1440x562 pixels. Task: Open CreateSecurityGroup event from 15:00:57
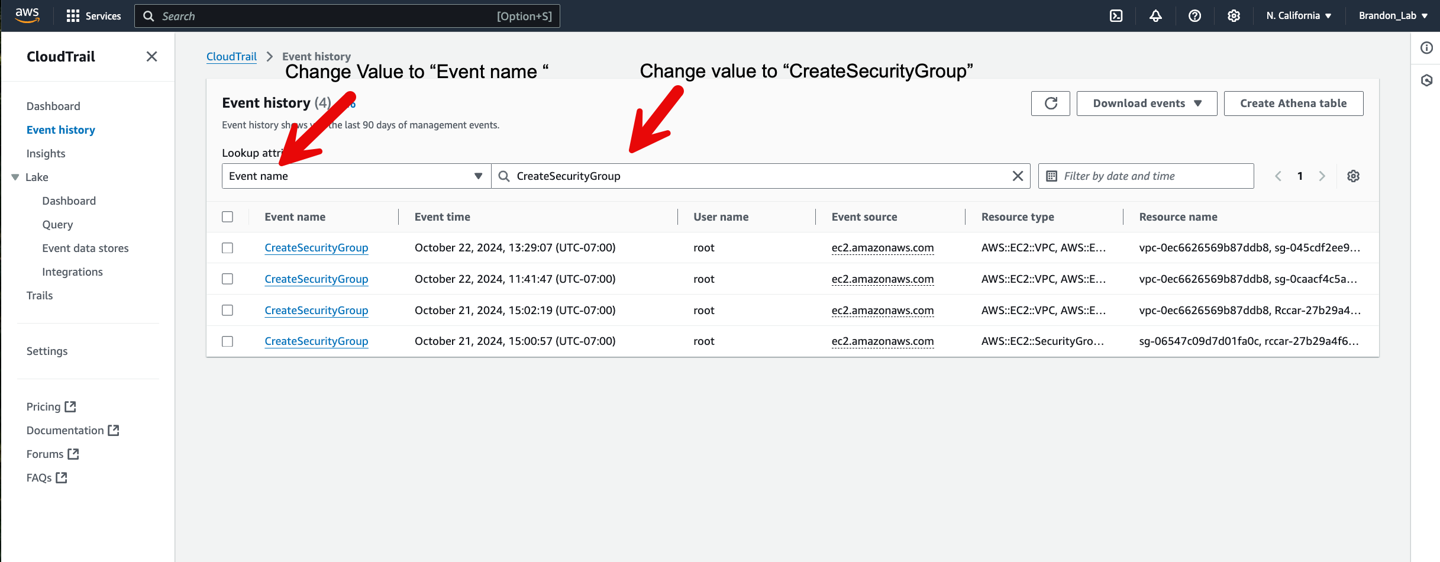click(316, 341)
